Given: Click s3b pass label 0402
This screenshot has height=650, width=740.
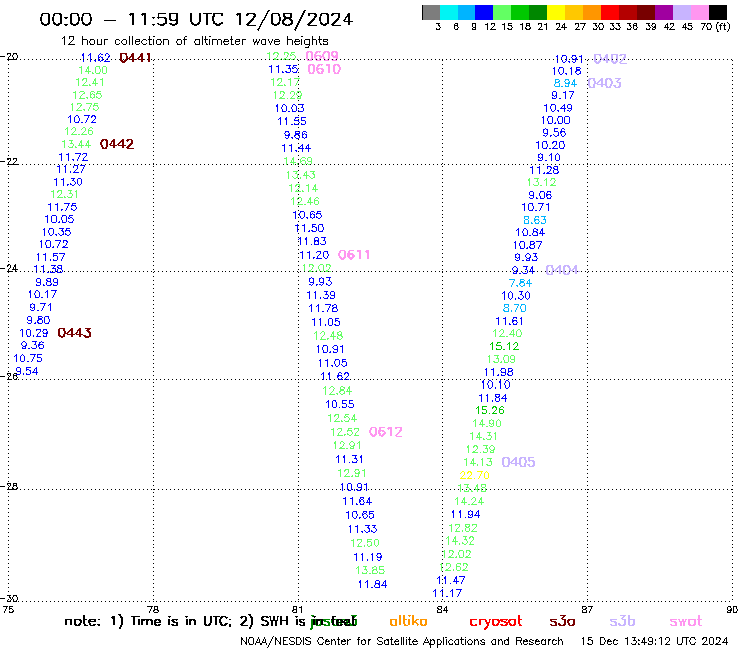Looking at the screenshot, I should pyautogui.click(x=610, y=59).
